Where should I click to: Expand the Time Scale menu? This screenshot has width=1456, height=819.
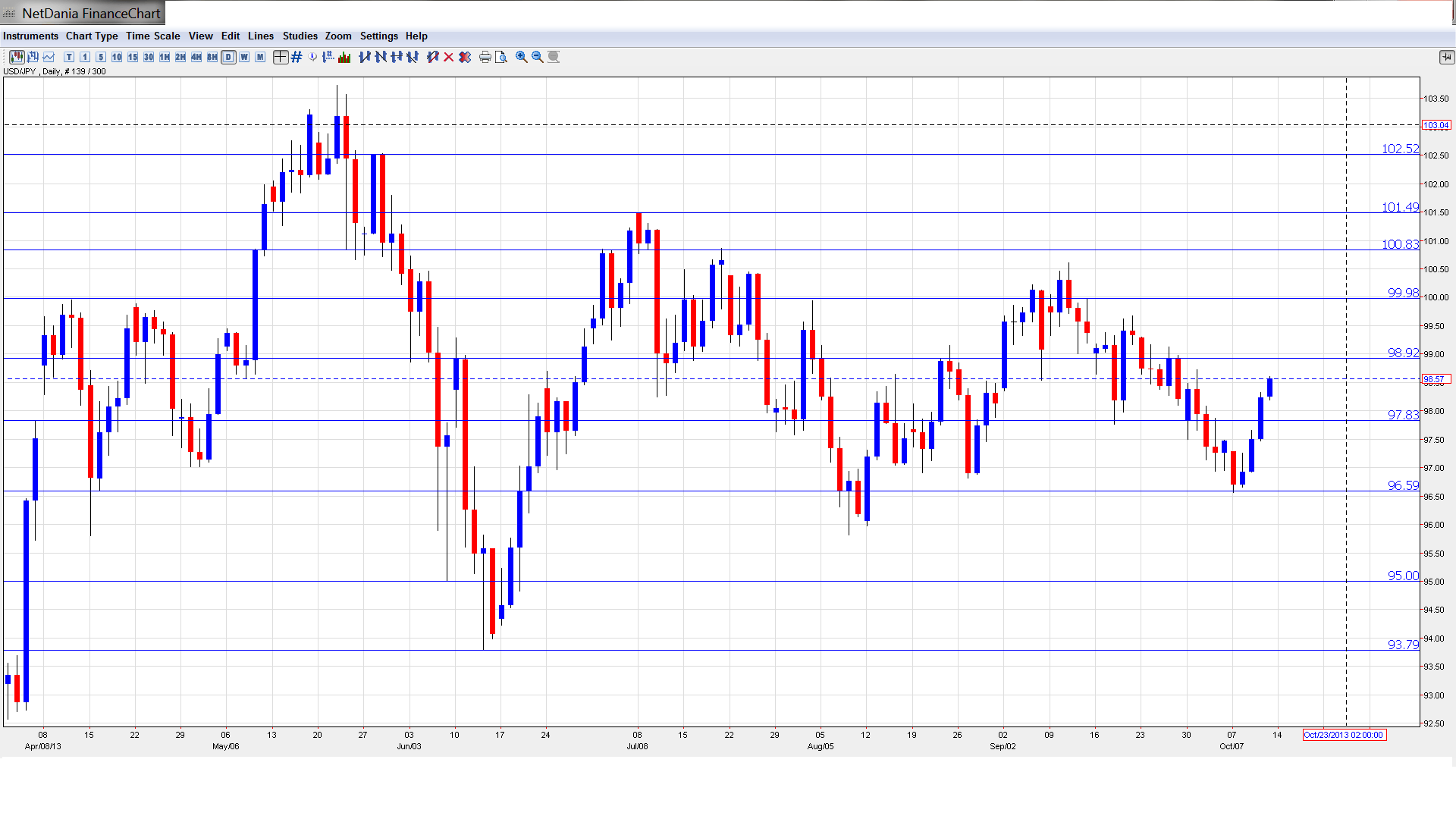point(152,36)
